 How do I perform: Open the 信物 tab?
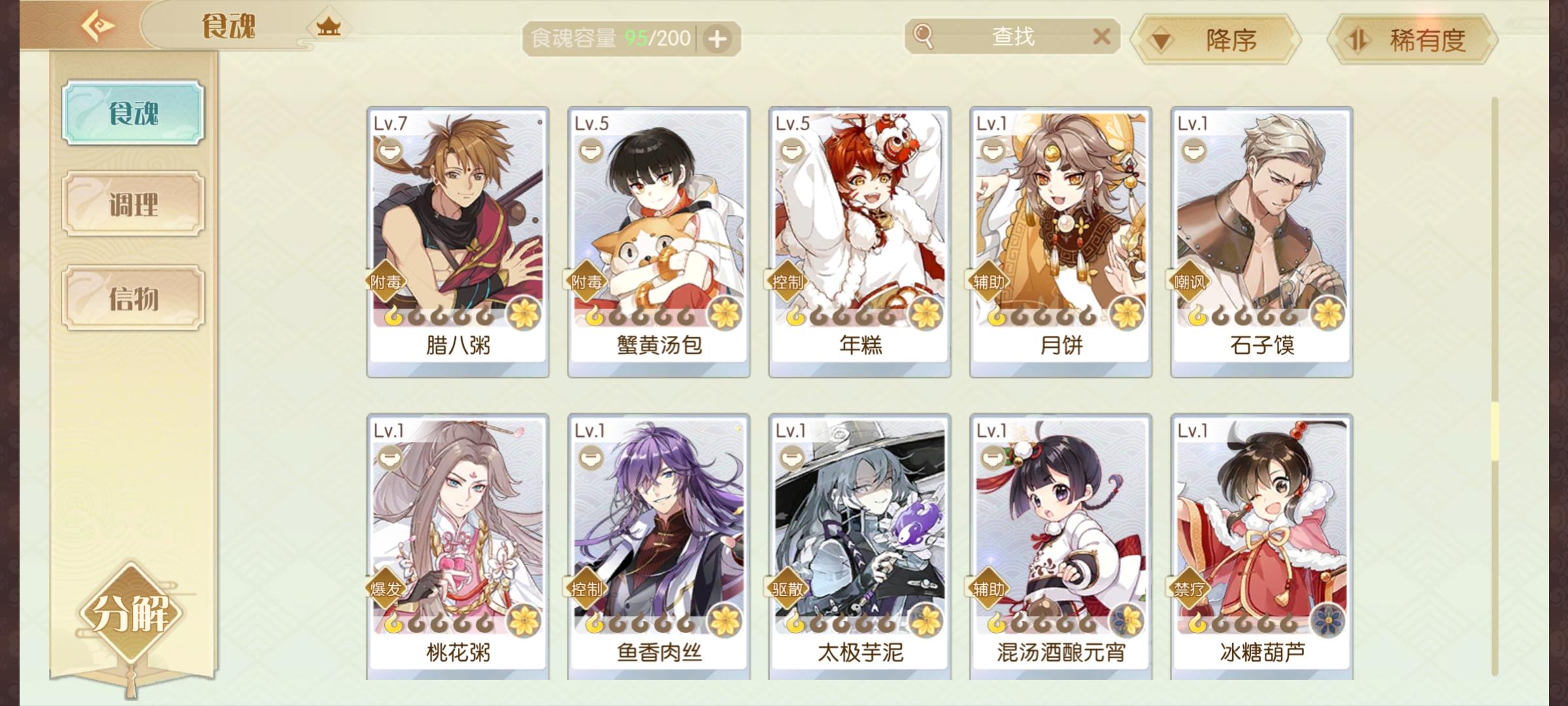(133, 297)
